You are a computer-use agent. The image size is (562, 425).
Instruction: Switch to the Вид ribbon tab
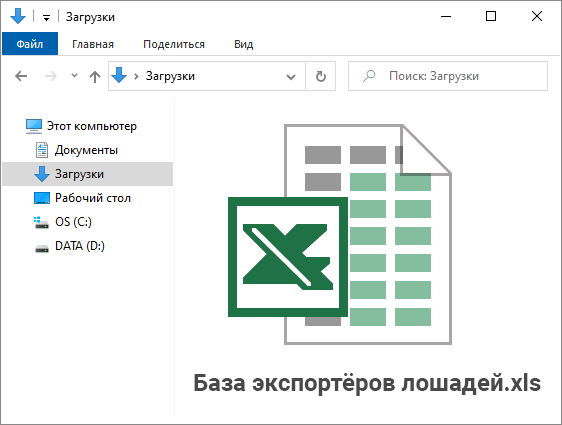pyautogui.click(x=243, y=44)
